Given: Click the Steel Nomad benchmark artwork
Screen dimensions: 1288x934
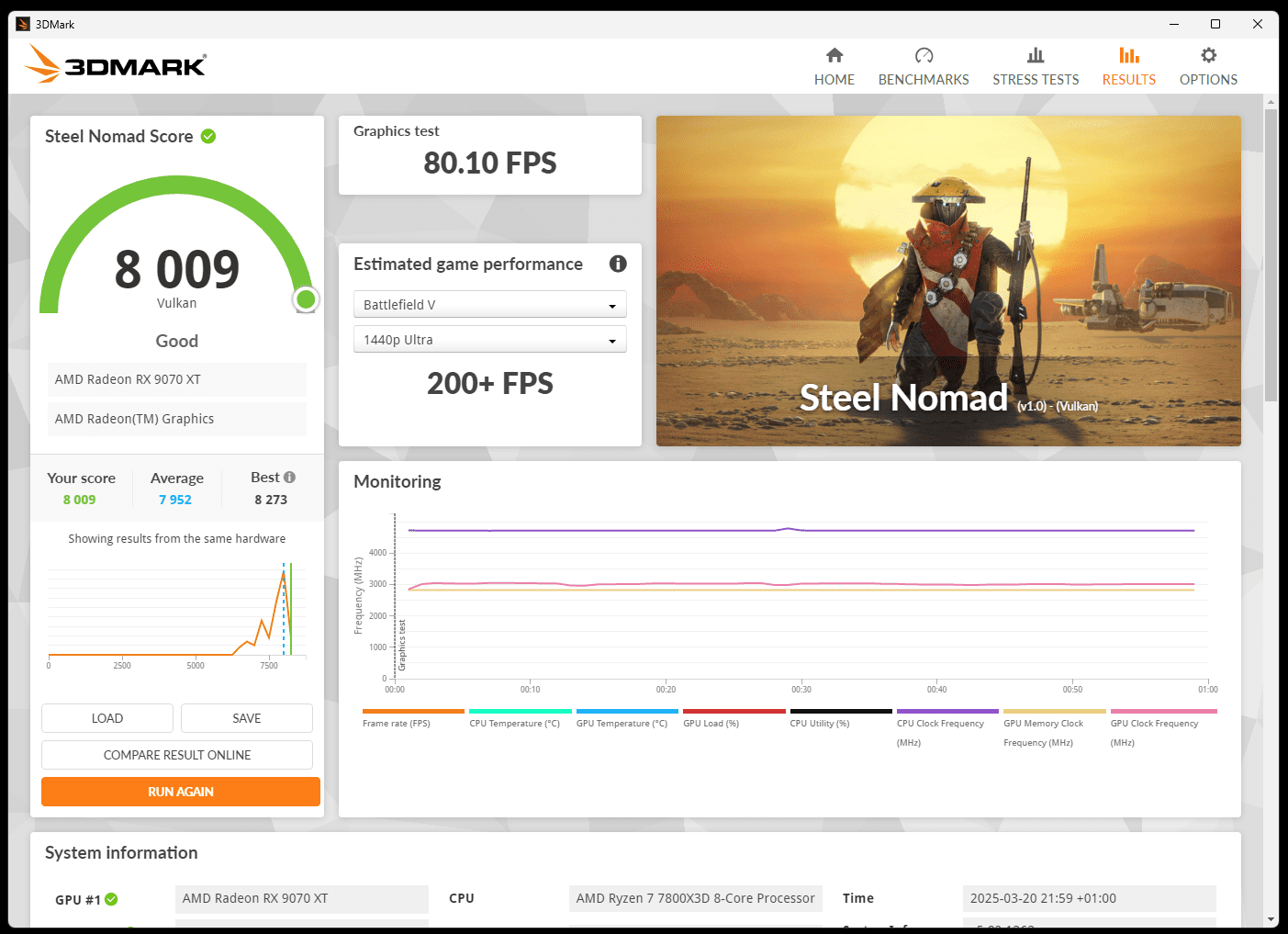Looking at the screenshot, I should click(948, 281).
